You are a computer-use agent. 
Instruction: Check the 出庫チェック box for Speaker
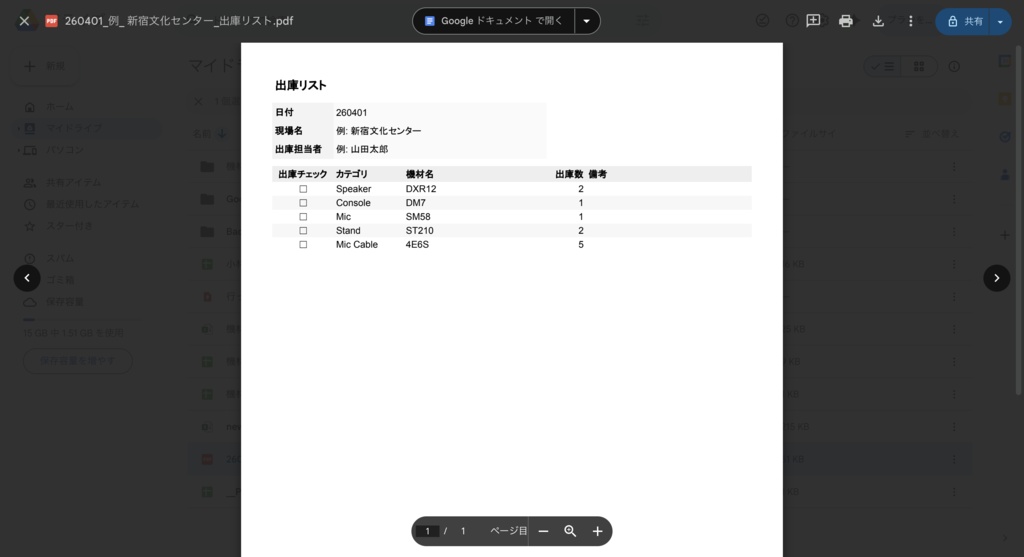click(x=303, y=189)
